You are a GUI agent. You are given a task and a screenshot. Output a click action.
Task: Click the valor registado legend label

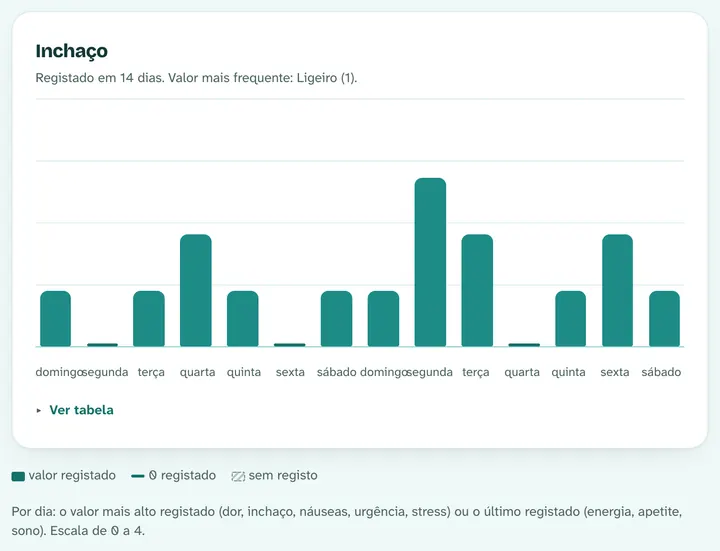[x=72, y=475]
